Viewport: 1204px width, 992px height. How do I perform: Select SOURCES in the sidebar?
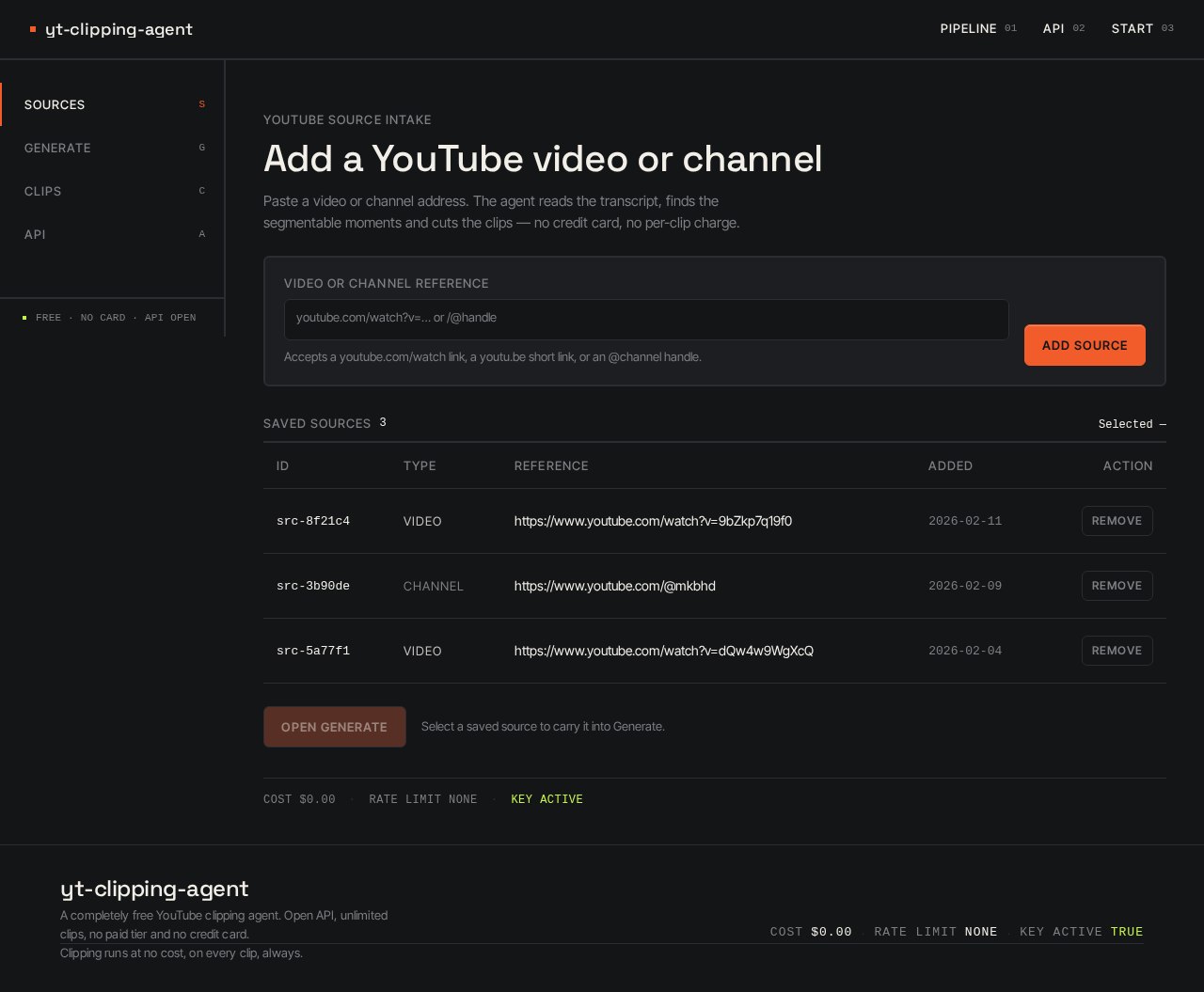point(113,104)
